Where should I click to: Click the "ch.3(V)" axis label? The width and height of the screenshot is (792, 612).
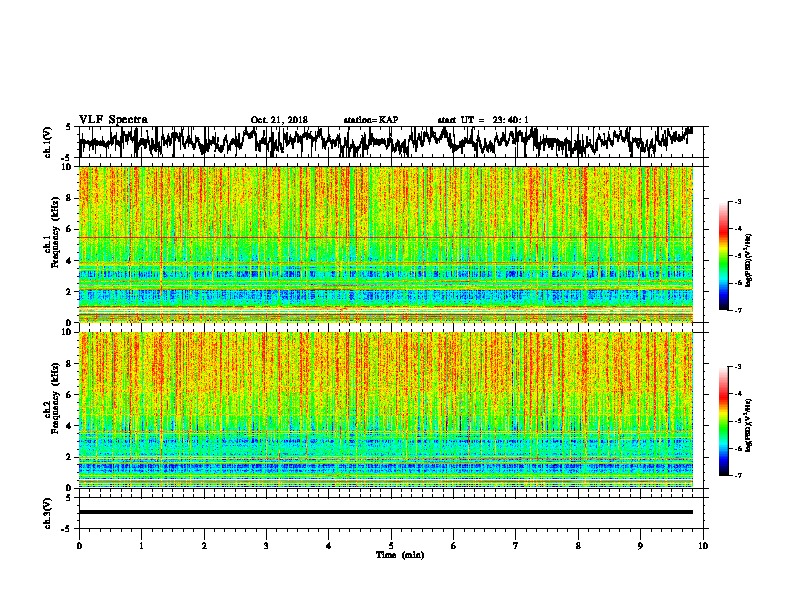[48, 513]
